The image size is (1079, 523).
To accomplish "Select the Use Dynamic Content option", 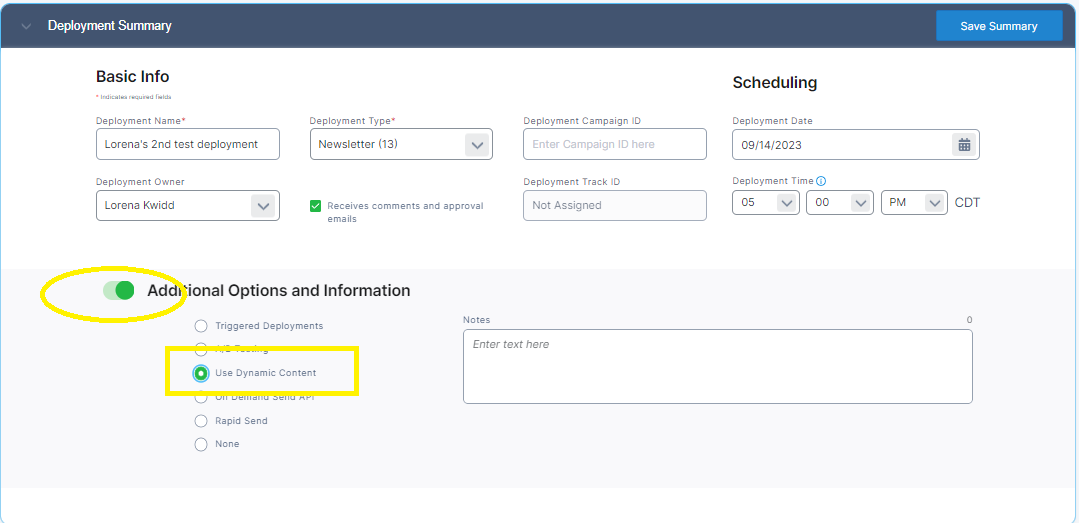I will coord(201,373).
